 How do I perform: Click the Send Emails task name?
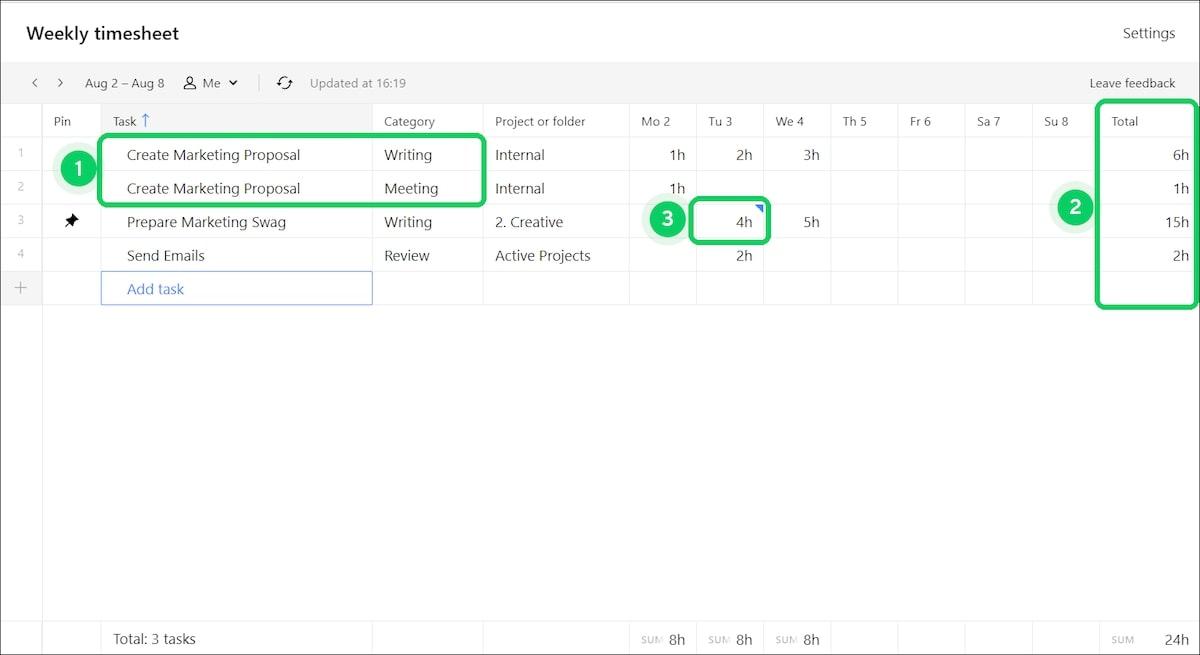tap(166, 256)
